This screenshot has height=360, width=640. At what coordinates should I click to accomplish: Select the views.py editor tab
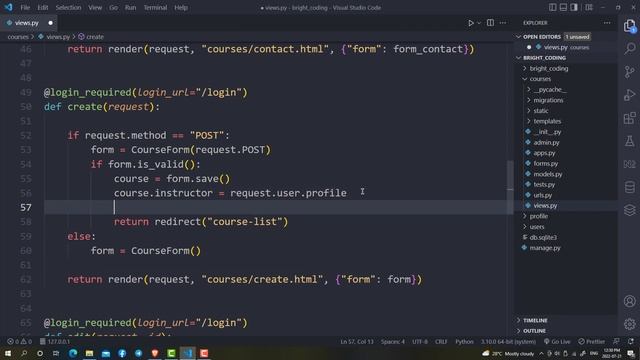coord(29,23)
